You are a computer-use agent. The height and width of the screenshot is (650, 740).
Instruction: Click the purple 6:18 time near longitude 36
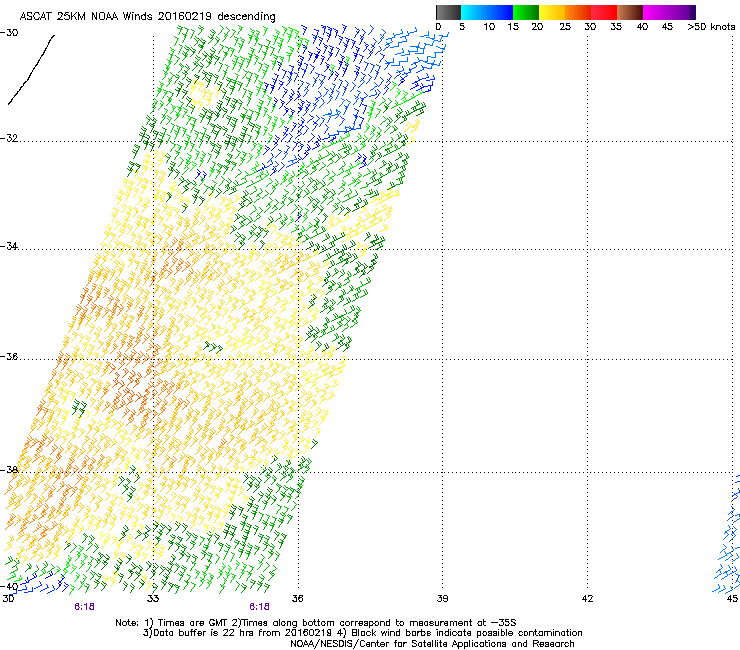click(260, 607)
